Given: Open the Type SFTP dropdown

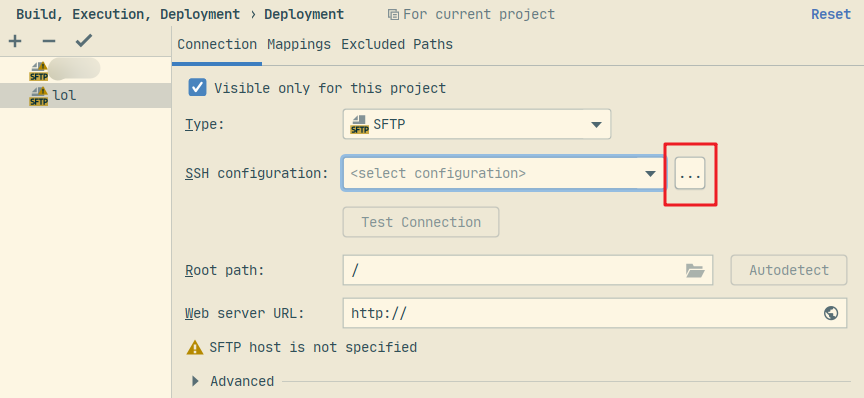Looking at the screenshot, I should 477,124.
